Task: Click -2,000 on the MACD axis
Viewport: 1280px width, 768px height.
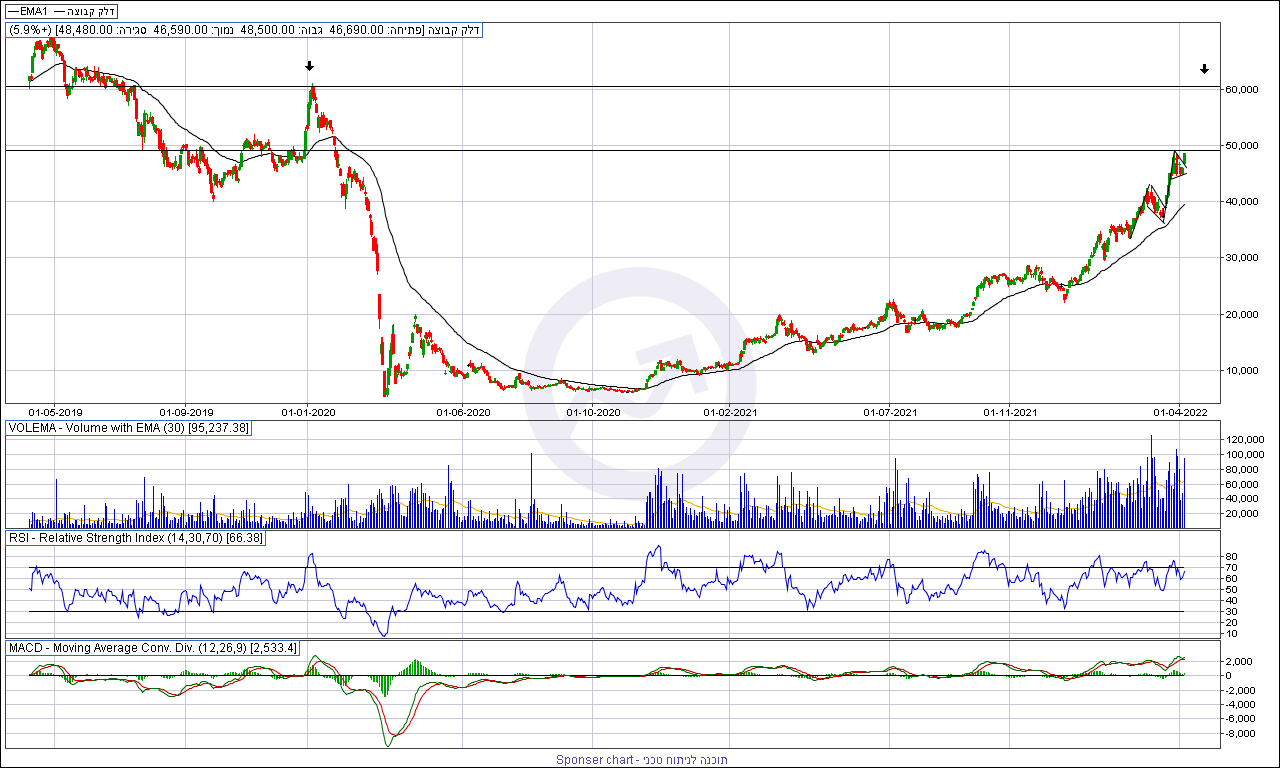Action: click(1240, 690)
